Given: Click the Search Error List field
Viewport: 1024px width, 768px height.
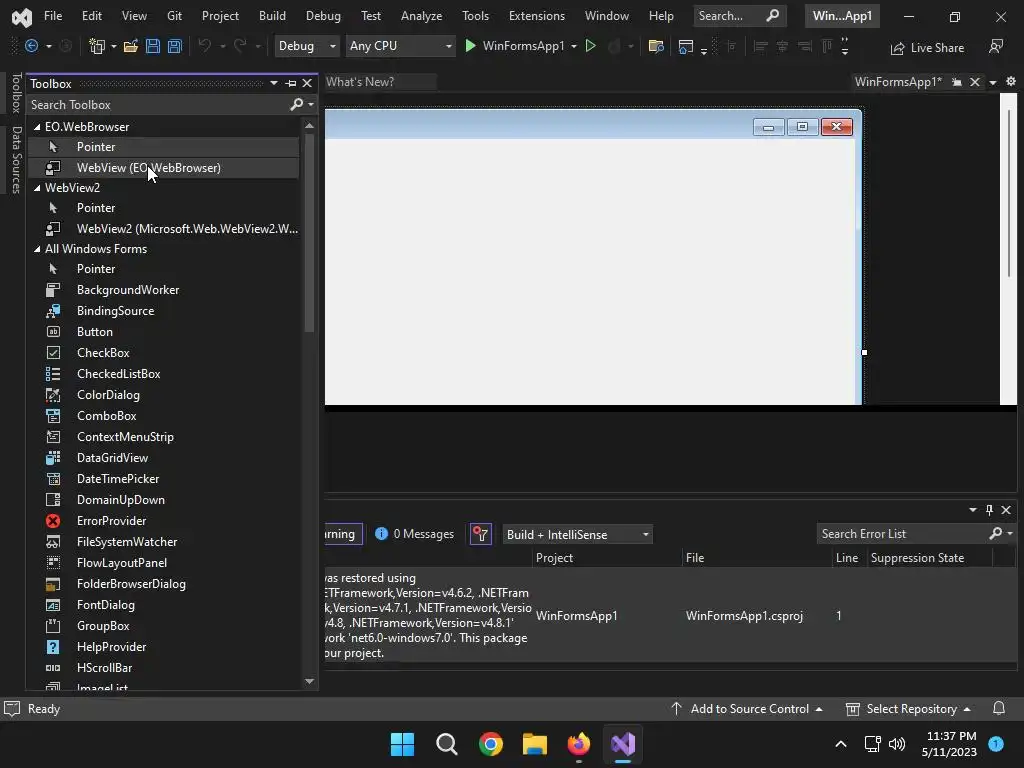Looking at the screenshot, I should click(x=903, y=534).
